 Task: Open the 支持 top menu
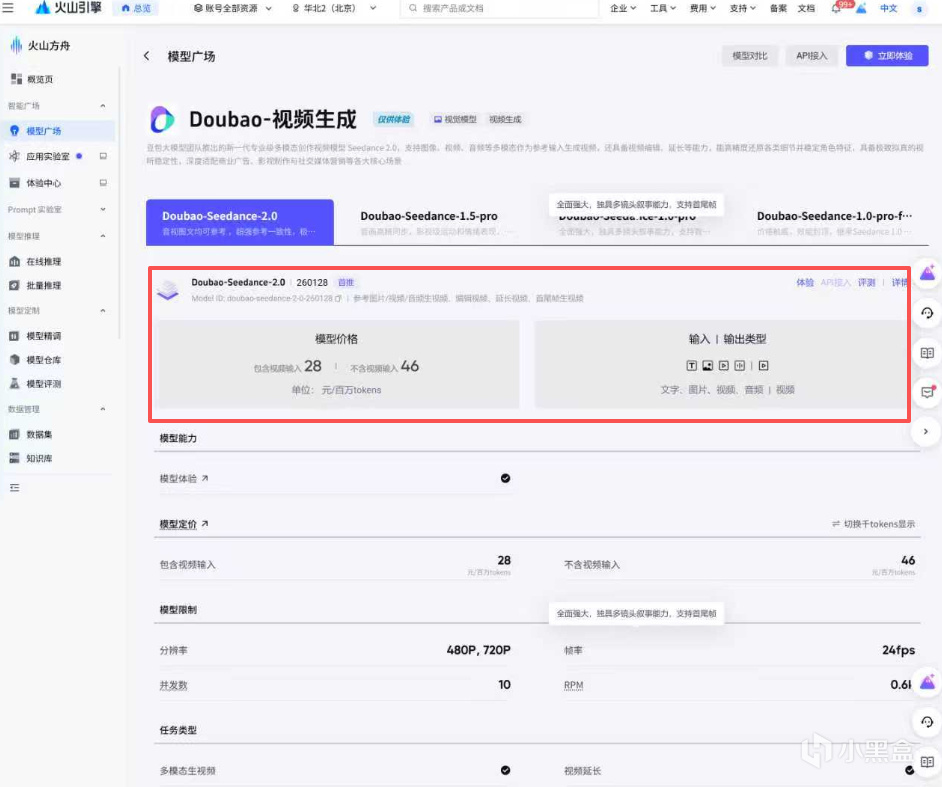(x=743, y=8)
